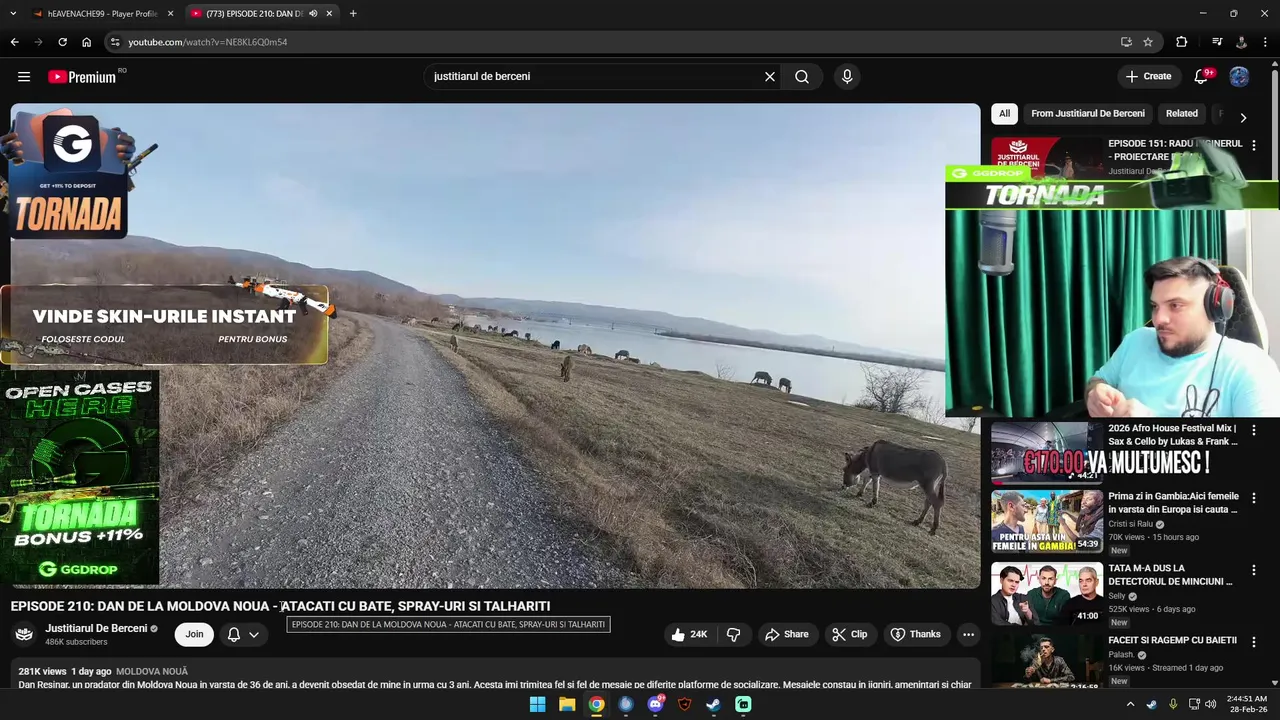Reload the current page
This screenshot has height=720, width=1280.
62,42
